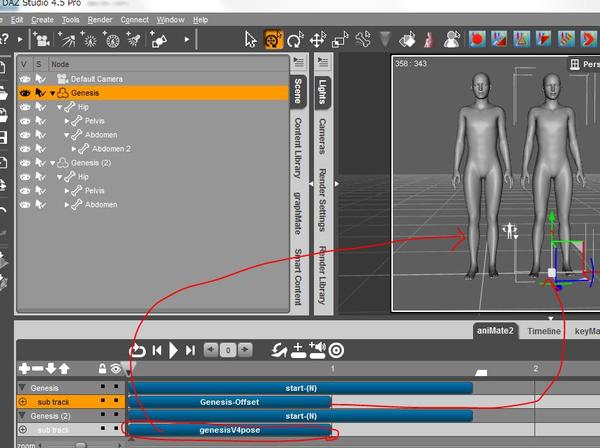Image resolution: width=600 pixels, height=448 pixels.
Task: Toggle selectability of Default Camera
Action: [x=40, y=79]
